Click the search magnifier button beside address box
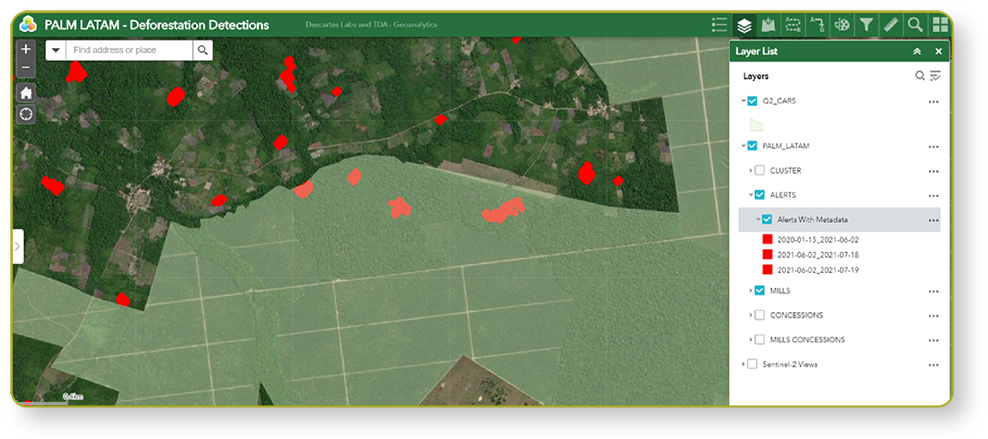The image size is (988, 439). (x=203, y=50)
